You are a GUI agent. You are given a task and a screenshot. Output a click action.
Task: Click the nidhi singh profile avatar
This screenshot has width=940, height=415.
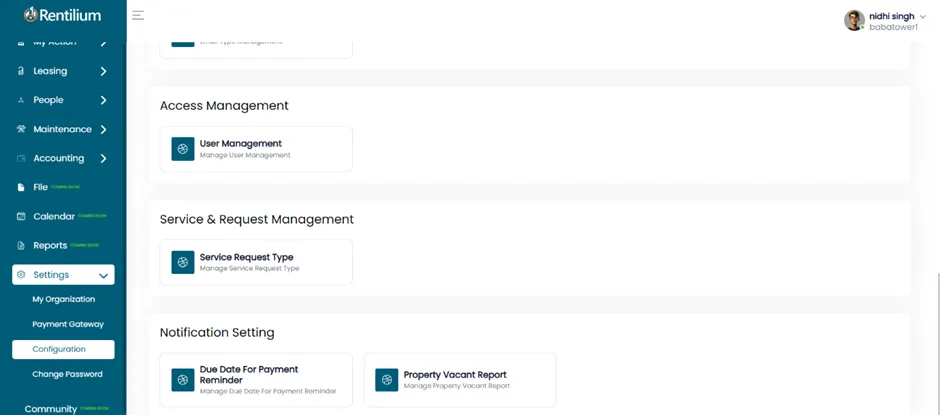click(854, 20)
